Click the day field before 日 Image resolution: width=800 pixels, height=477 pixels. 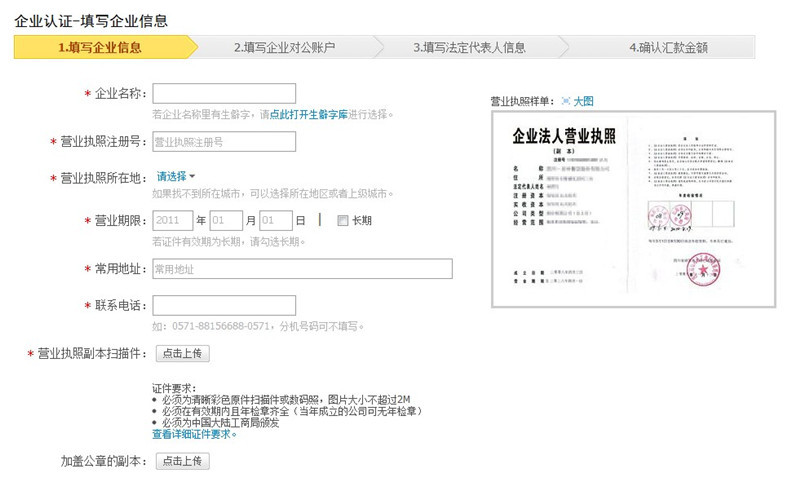click(276, 220)
